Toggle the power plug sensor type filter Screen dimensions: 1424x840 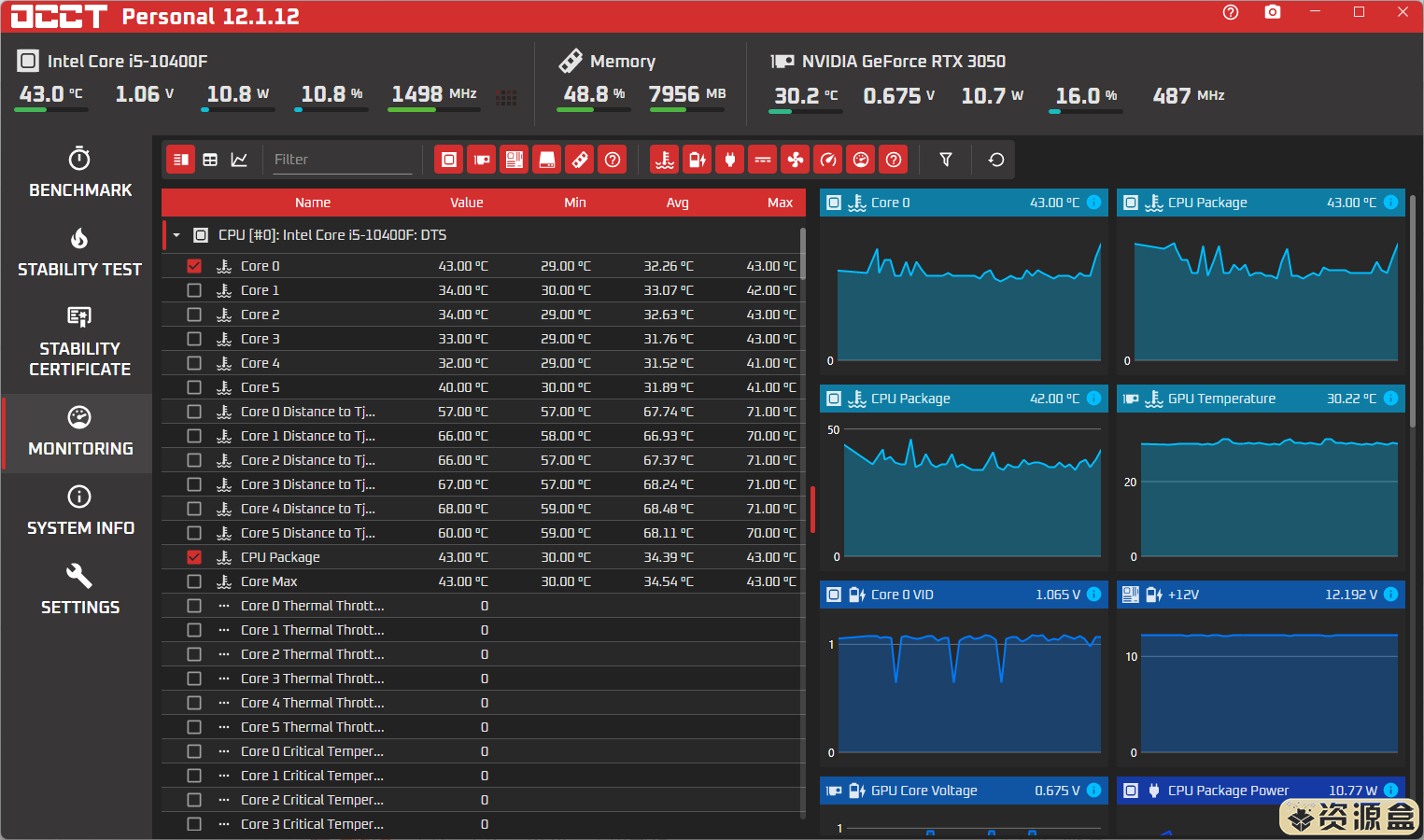pos(730,160)
